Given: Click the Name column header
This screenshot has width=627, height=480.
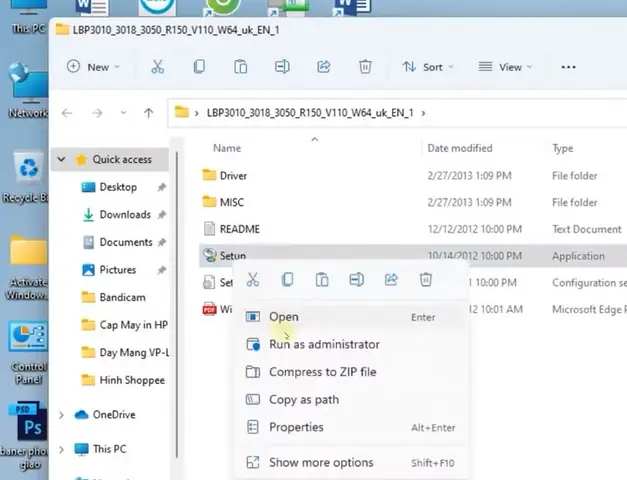Looking at the screenshot, I should [x=227, y=148].
